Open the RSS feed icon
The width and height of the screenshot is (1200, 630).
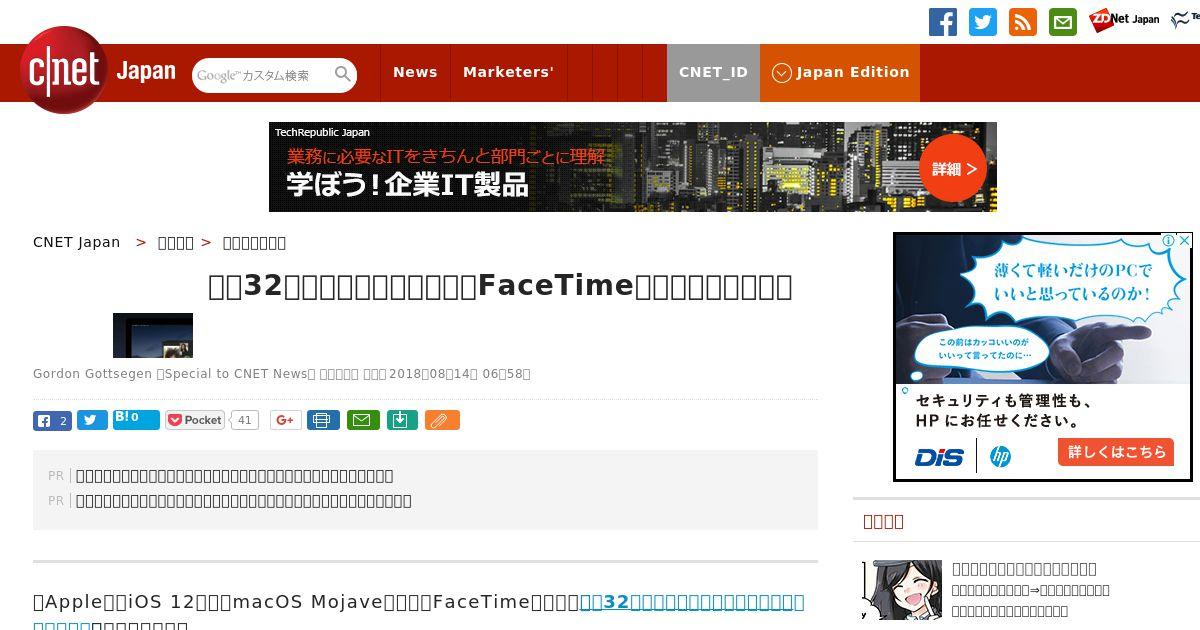(x=1023, y=22)
